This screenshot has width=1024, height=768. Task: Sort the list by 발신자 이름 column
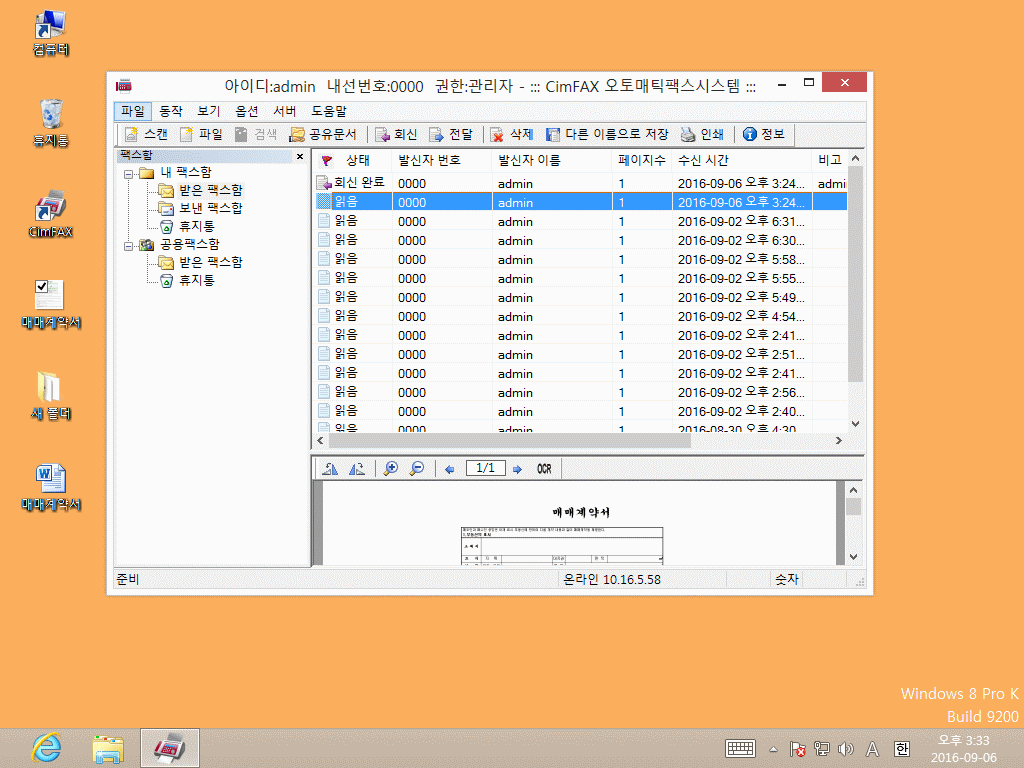coord(552,161)
